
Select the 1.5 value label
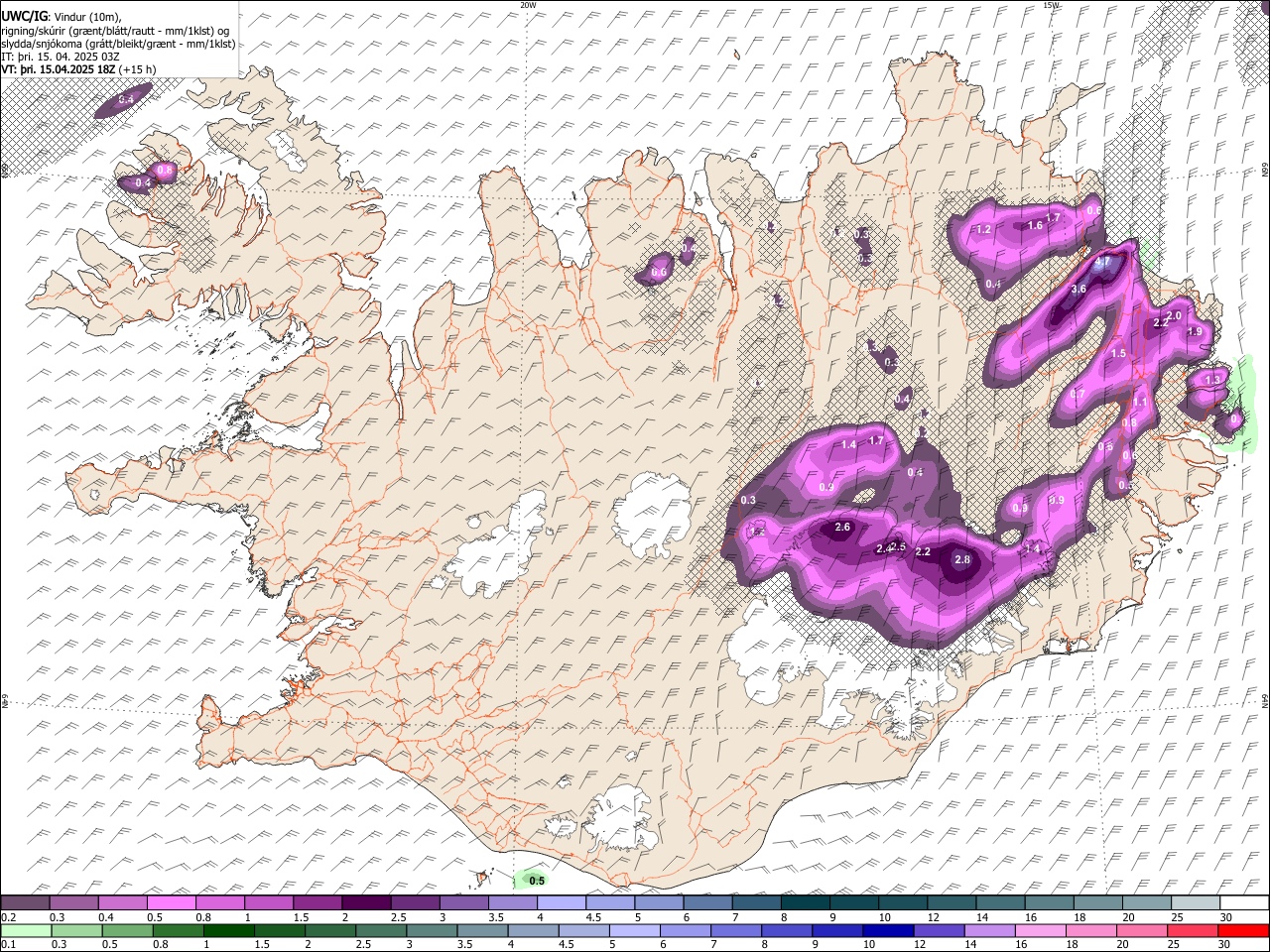tap(1118, 353)
